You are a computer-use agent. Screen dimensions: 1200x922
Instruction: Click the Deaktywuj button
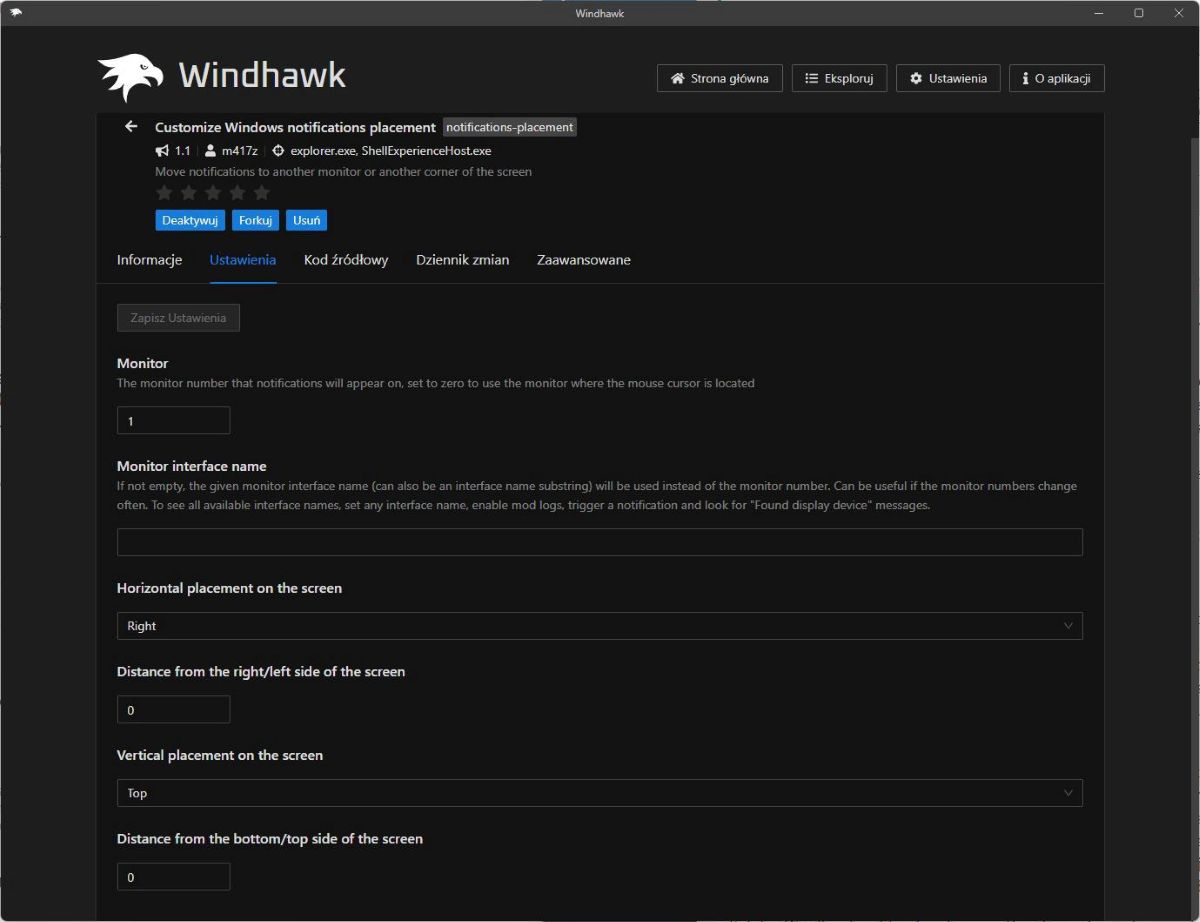tap(190, 220)
